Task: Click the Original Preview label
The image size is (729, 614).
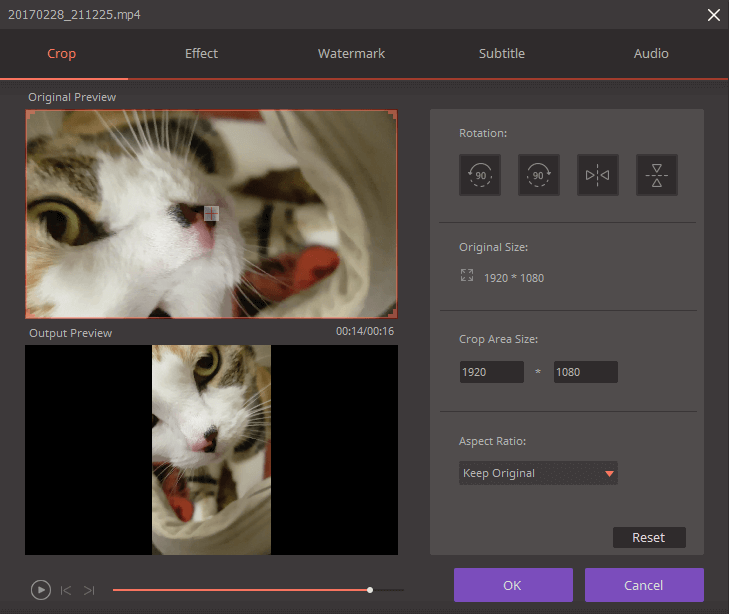Action: tap(72, 97)
